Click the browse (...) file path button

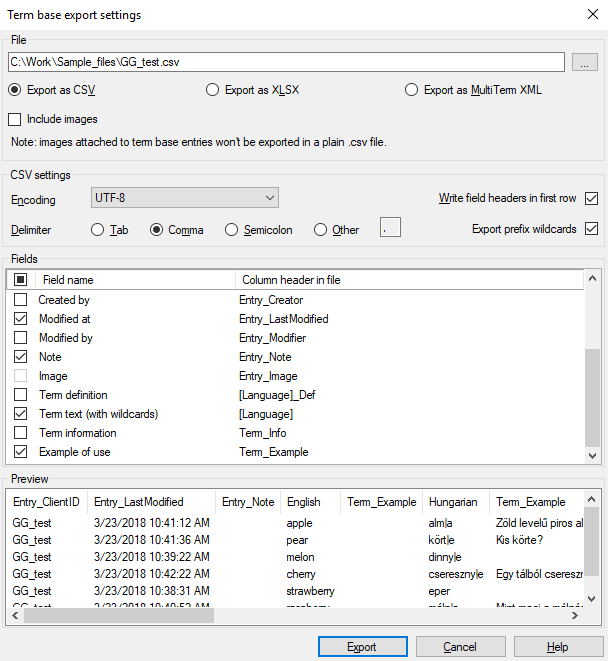pos(584,62)
